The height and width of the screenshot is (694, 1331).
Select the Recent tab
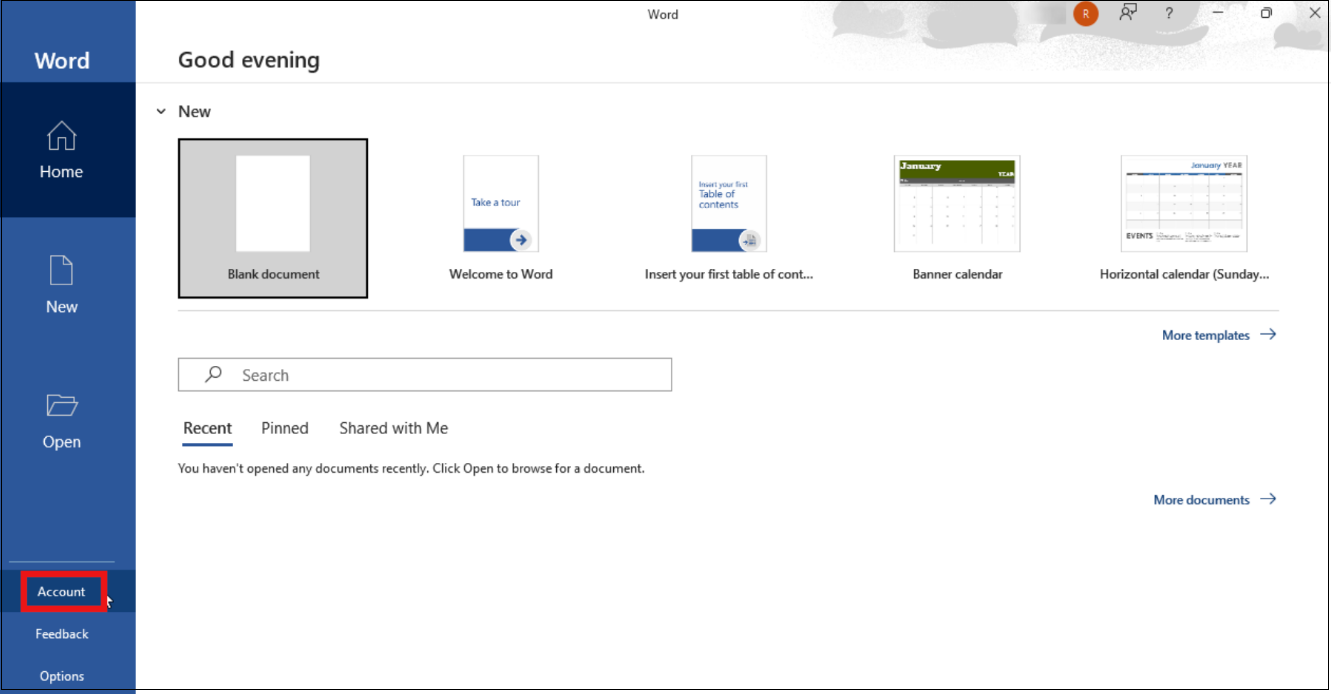pos(207,428)
